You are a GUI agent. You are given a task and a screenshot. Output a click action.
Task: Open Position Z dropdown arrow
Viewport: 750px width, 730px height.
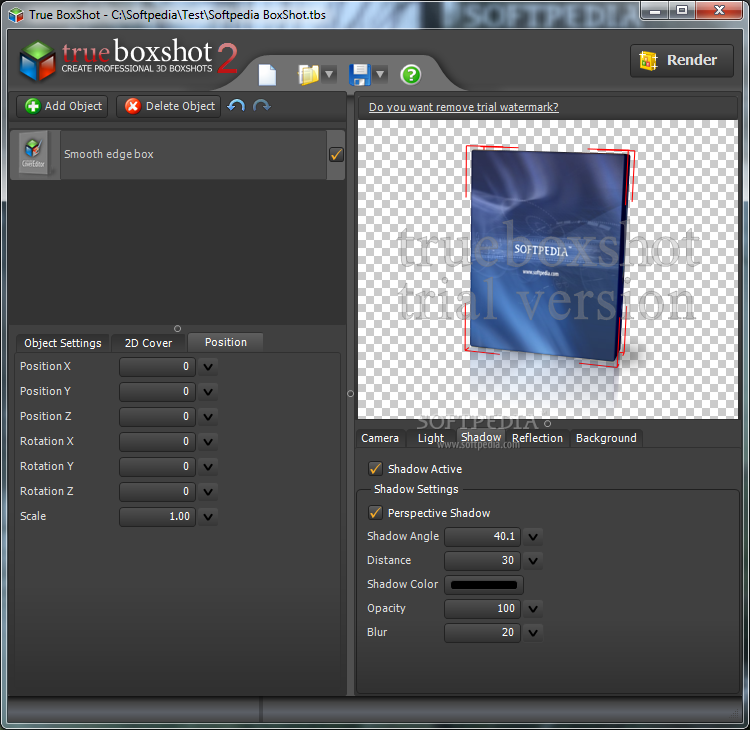pyautogui.click(x=208, y=417)
